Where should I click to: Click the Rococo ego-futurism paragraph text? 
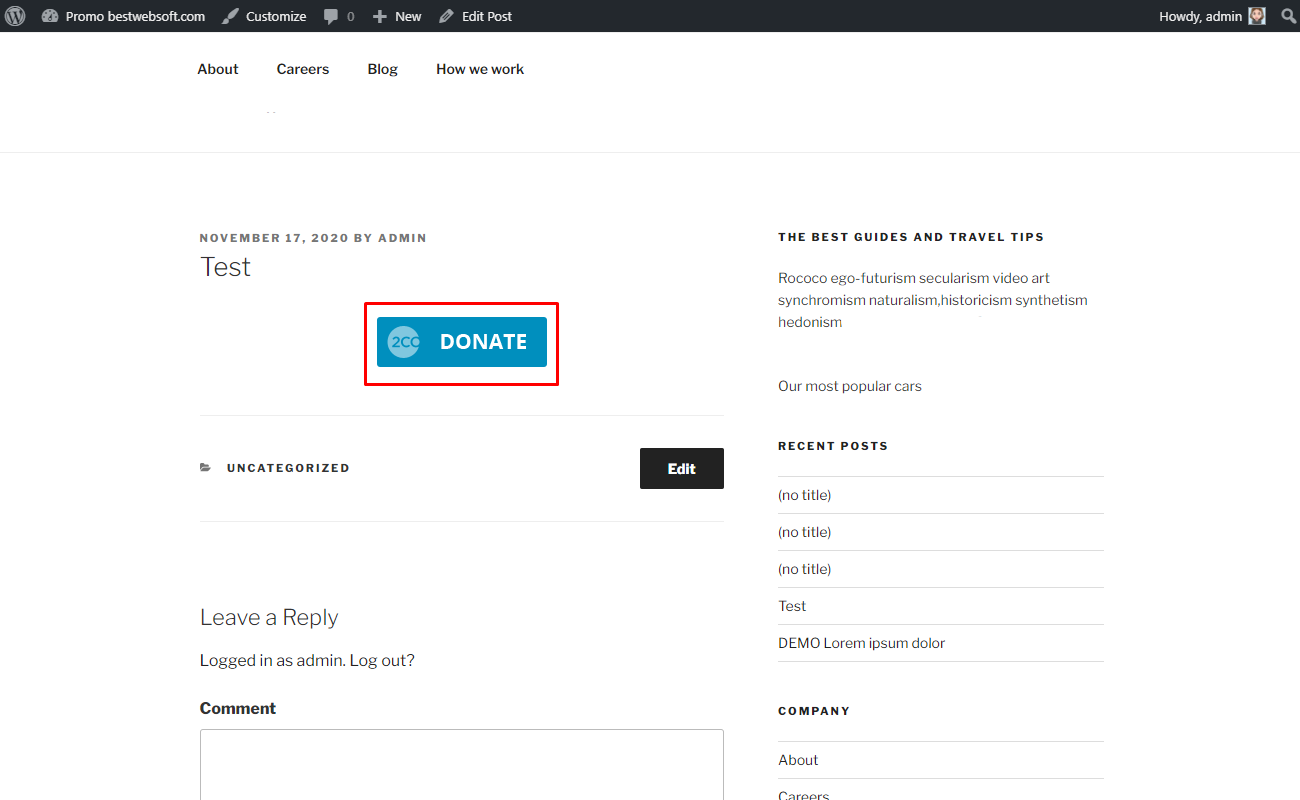(x=933, y=300)
